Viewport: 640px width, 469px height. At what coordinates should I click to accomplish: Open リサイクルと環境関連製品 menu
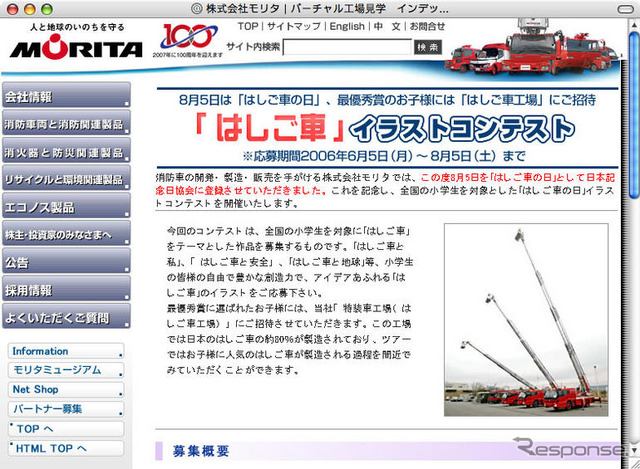(66, 178)
